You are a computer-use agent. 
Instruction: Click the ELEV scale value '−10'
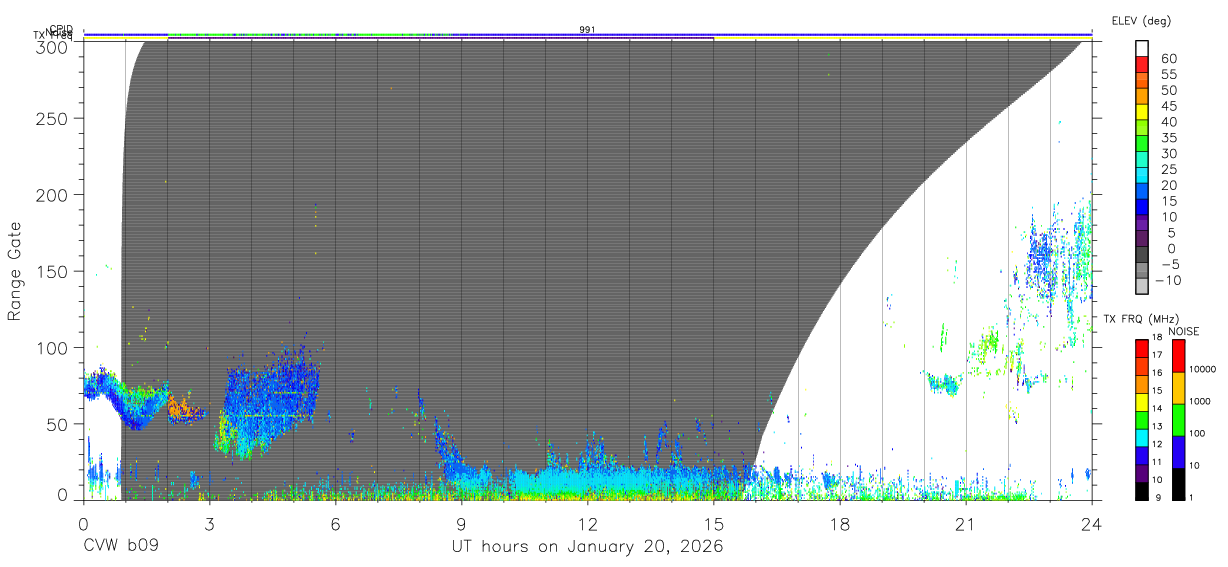click(x=1170, y=280)
